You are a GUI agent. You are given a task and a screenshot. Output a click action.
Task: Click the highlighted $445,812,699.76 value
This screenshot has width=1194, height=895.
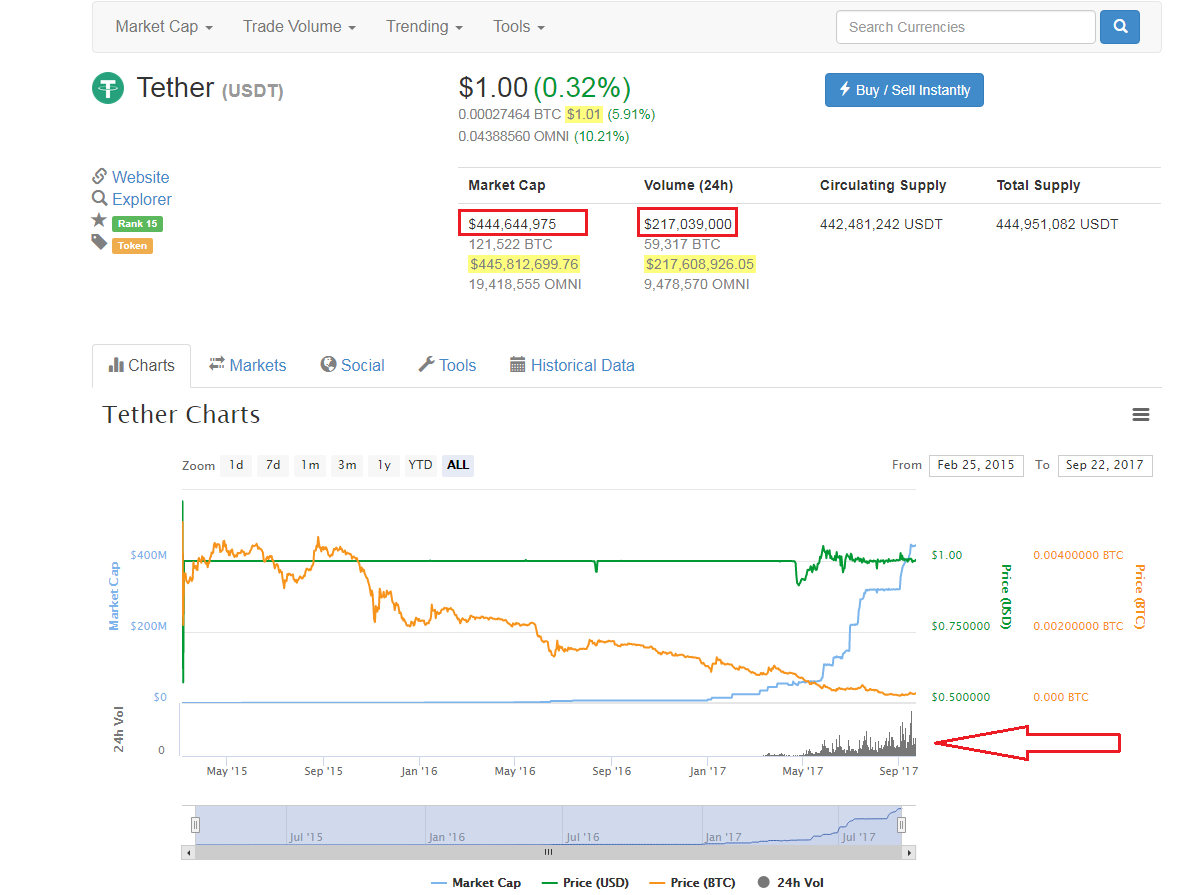(x=524, y=264)
